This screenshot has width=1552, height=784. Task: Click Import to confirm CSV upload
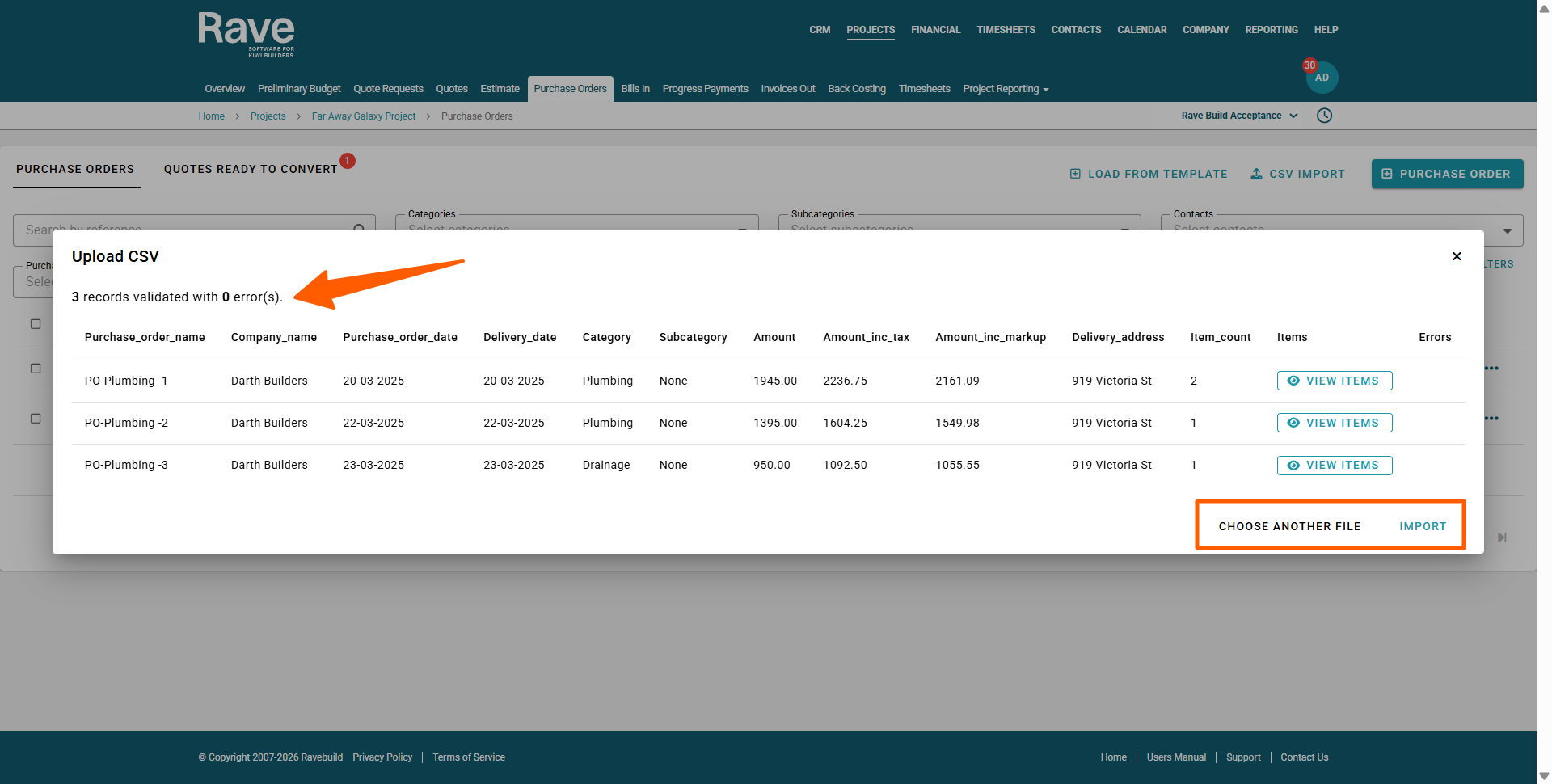pos(1423,526)
